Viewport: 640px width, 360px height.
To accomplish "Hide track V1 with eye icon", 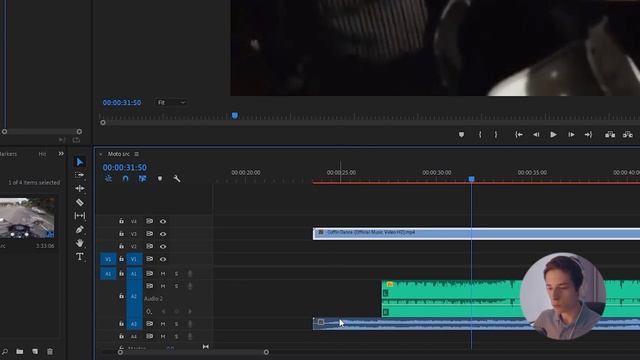I will coord(163,259).
